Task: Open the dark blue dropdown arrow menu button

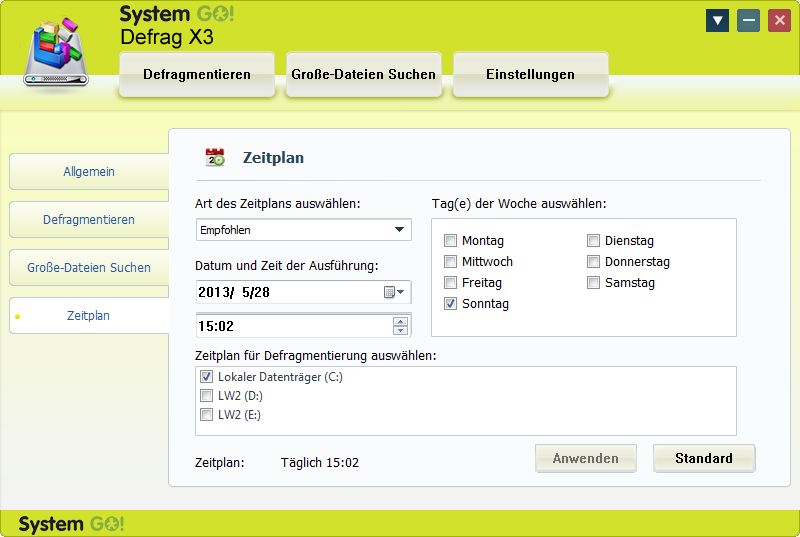Action: 717,20
